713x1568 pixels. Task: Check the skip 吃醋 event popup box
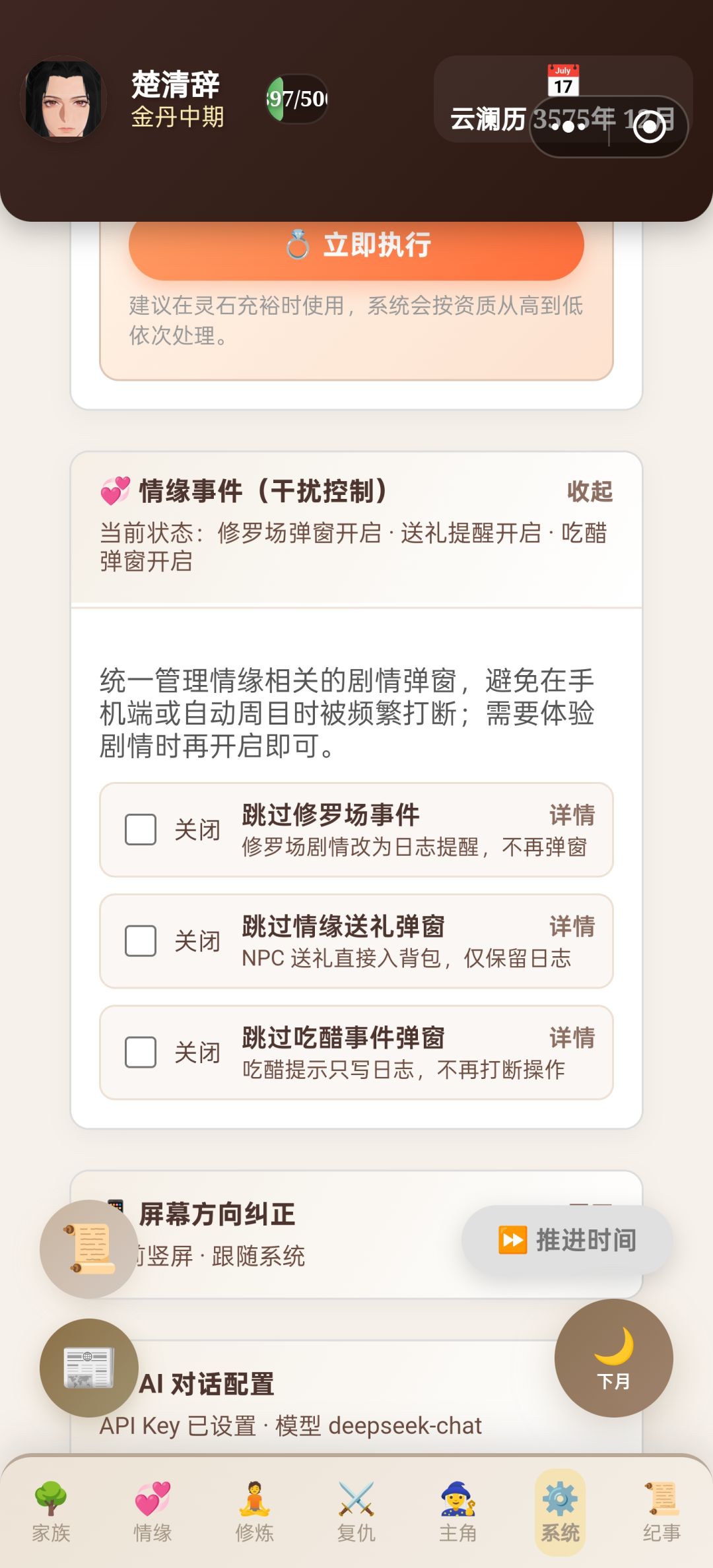point(141,1053)
